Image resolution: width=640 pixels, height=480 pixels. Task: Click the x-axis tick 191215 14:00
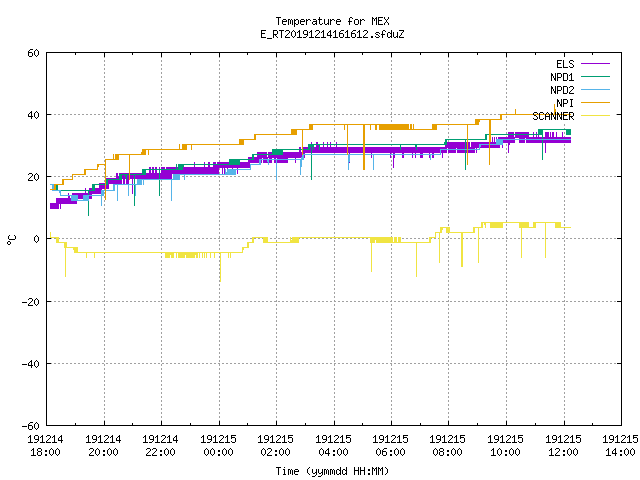620,446
